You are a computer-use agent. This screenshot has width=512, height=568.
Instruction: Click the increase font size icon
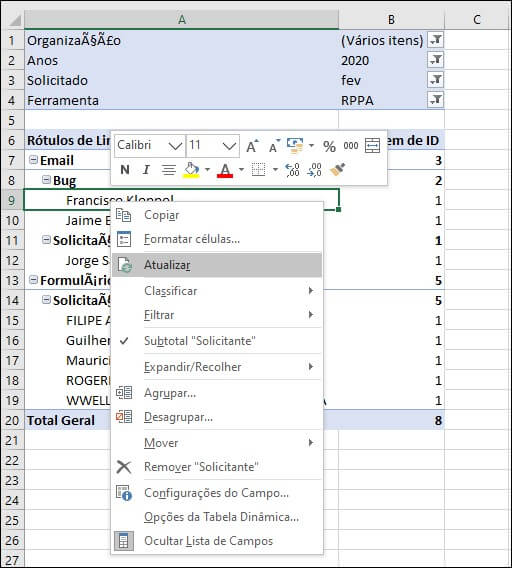coord(252,146)
